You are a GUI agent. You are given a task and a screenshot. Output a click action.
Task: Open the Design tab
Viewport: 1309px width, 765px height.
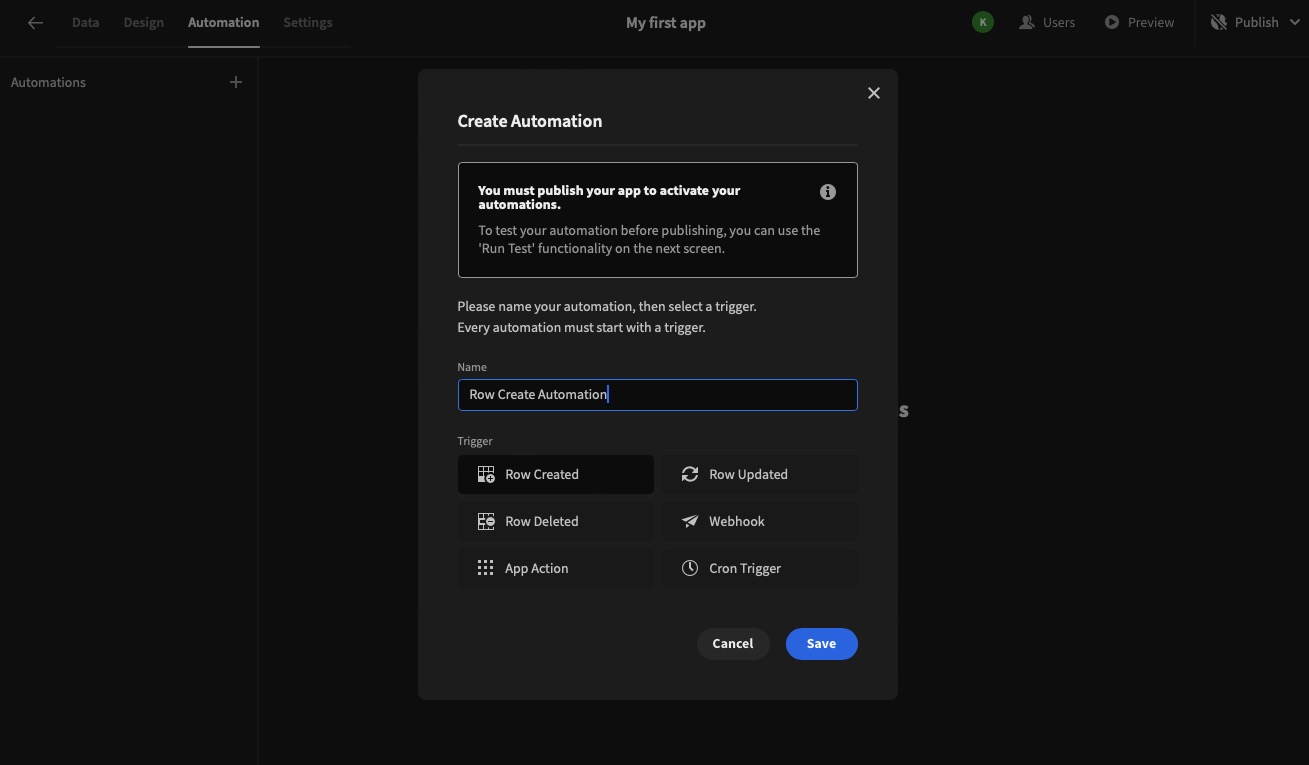click(143, 21)
